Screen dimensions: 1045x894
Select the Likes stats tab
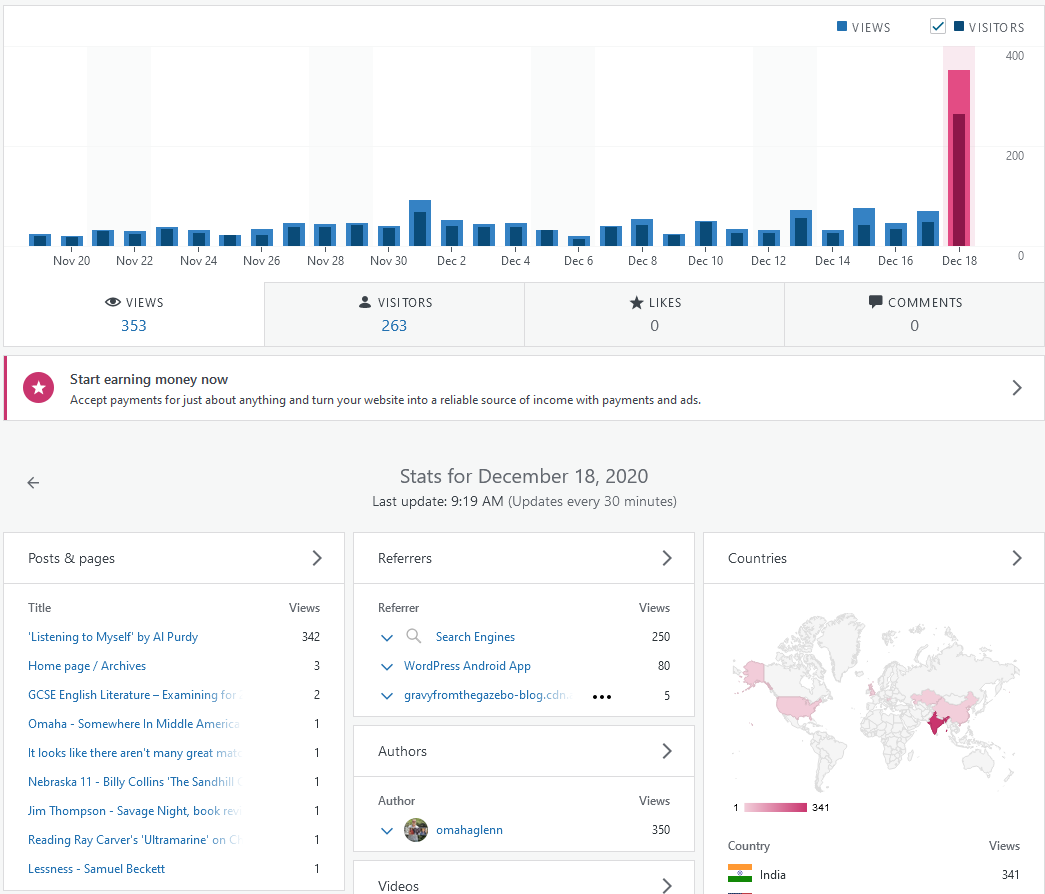[x=654, y=314]
